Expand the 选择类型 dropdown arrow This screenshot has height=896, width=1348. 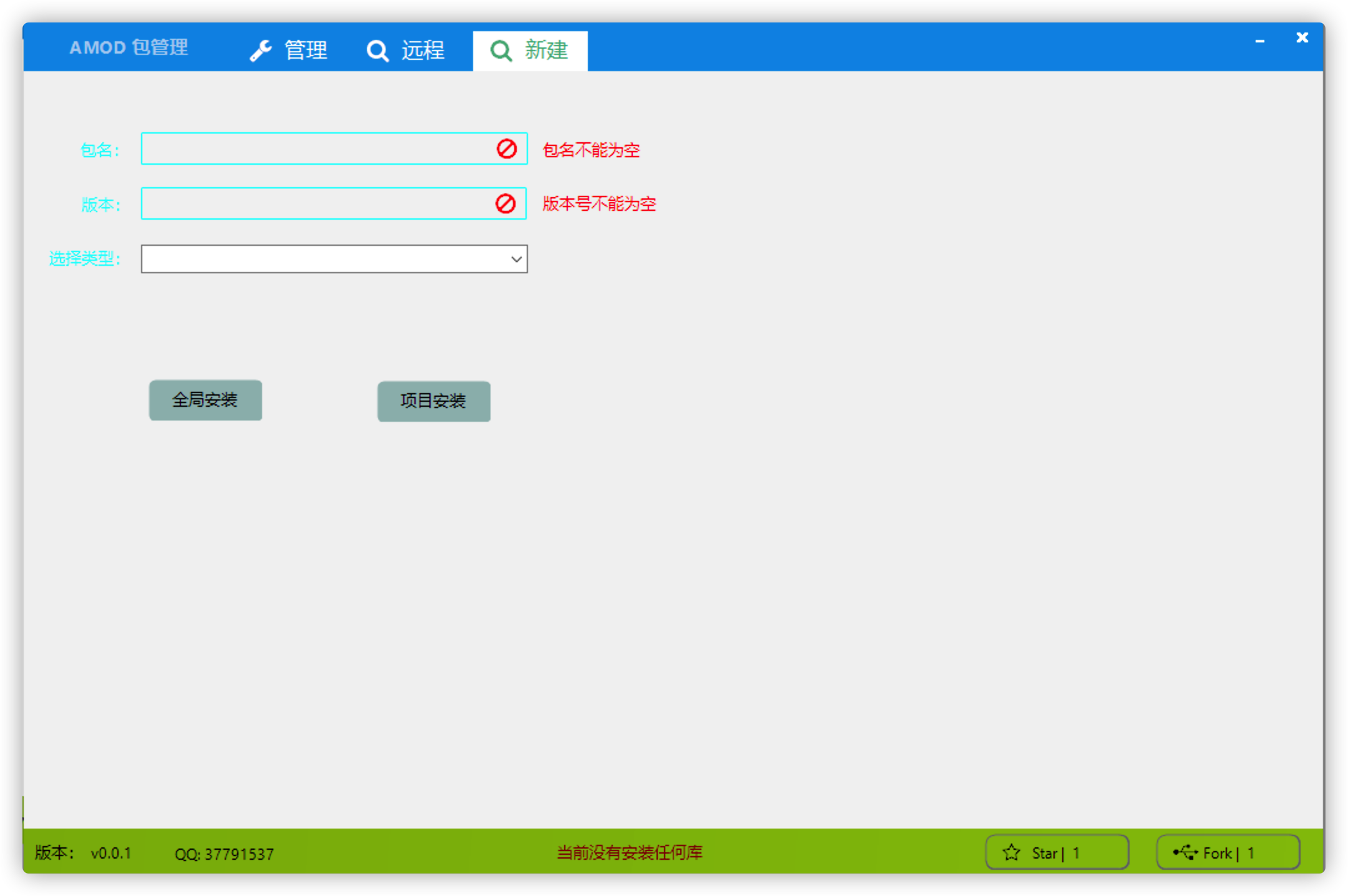point(516,259)
